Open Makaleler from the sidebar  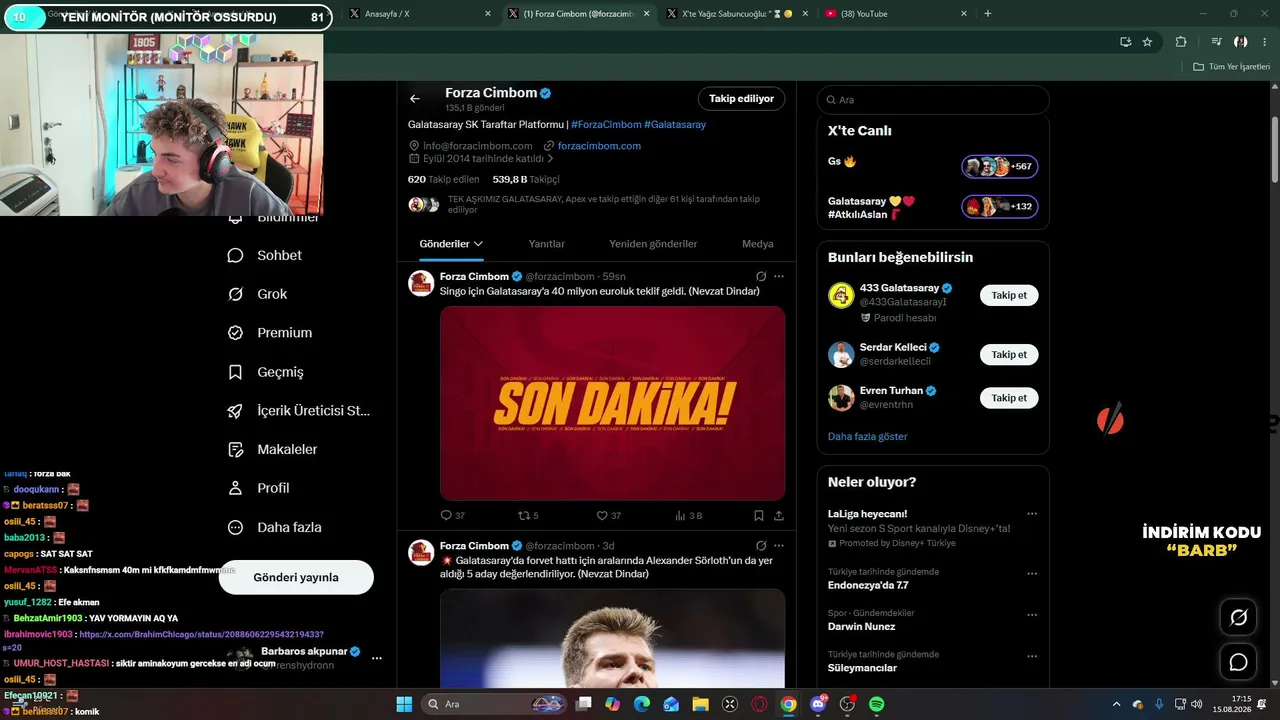(x=272, y=450)
